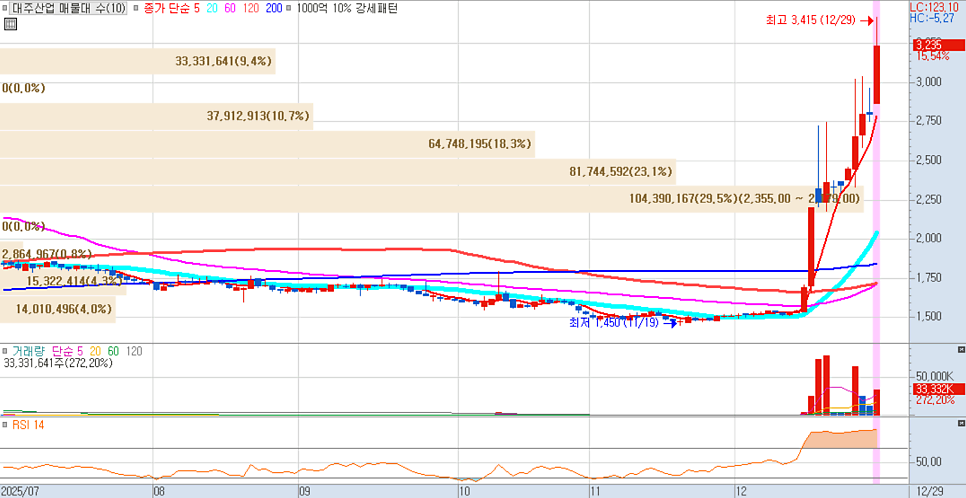Toggle the 1000억 10% 강세패턴 indicator box
This screenshot has height=498, width=966.
(x=289, y=9)
